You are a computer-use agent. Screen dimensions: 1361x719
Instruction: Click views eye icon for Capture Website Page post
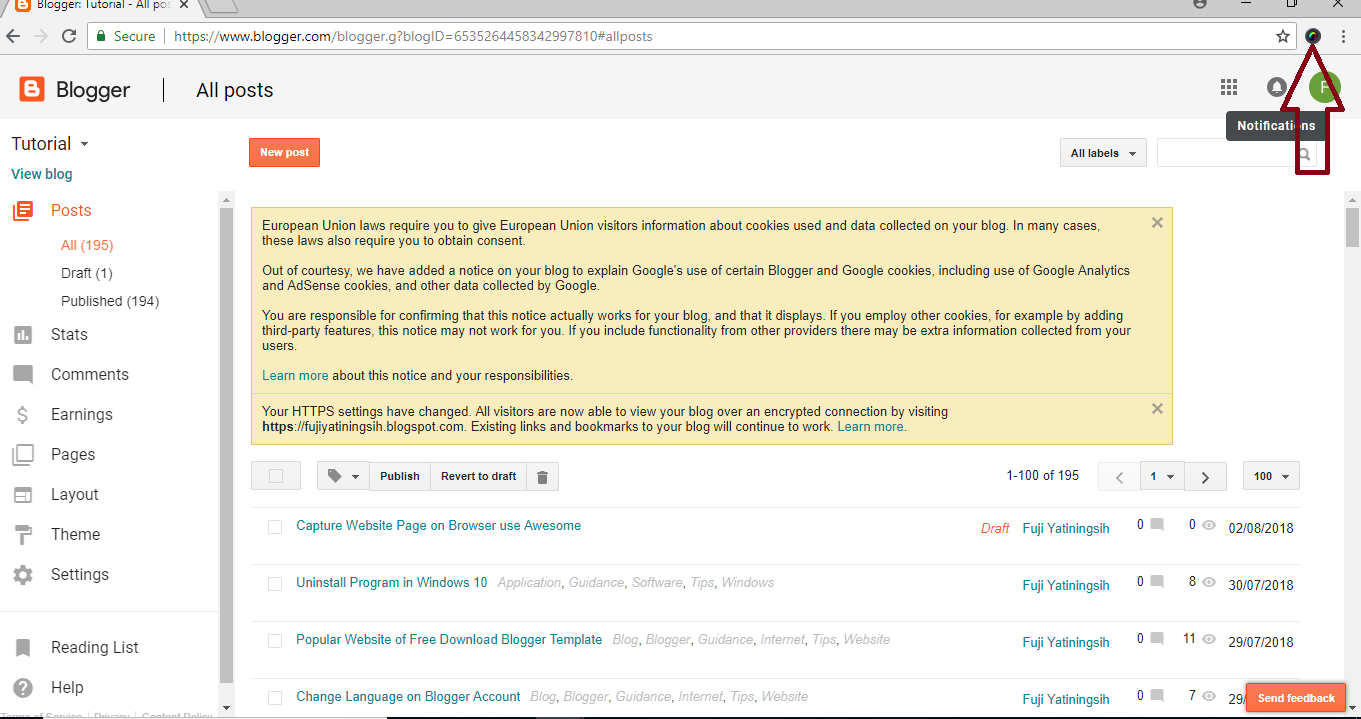coord(1209,525)
